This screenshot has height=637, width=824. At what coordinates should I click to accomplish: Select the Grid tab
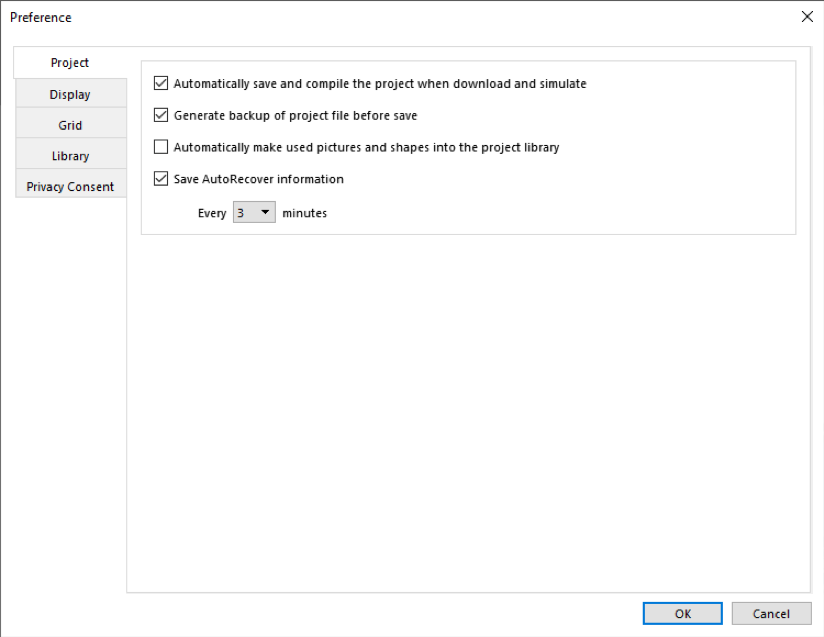pos(70,125)
